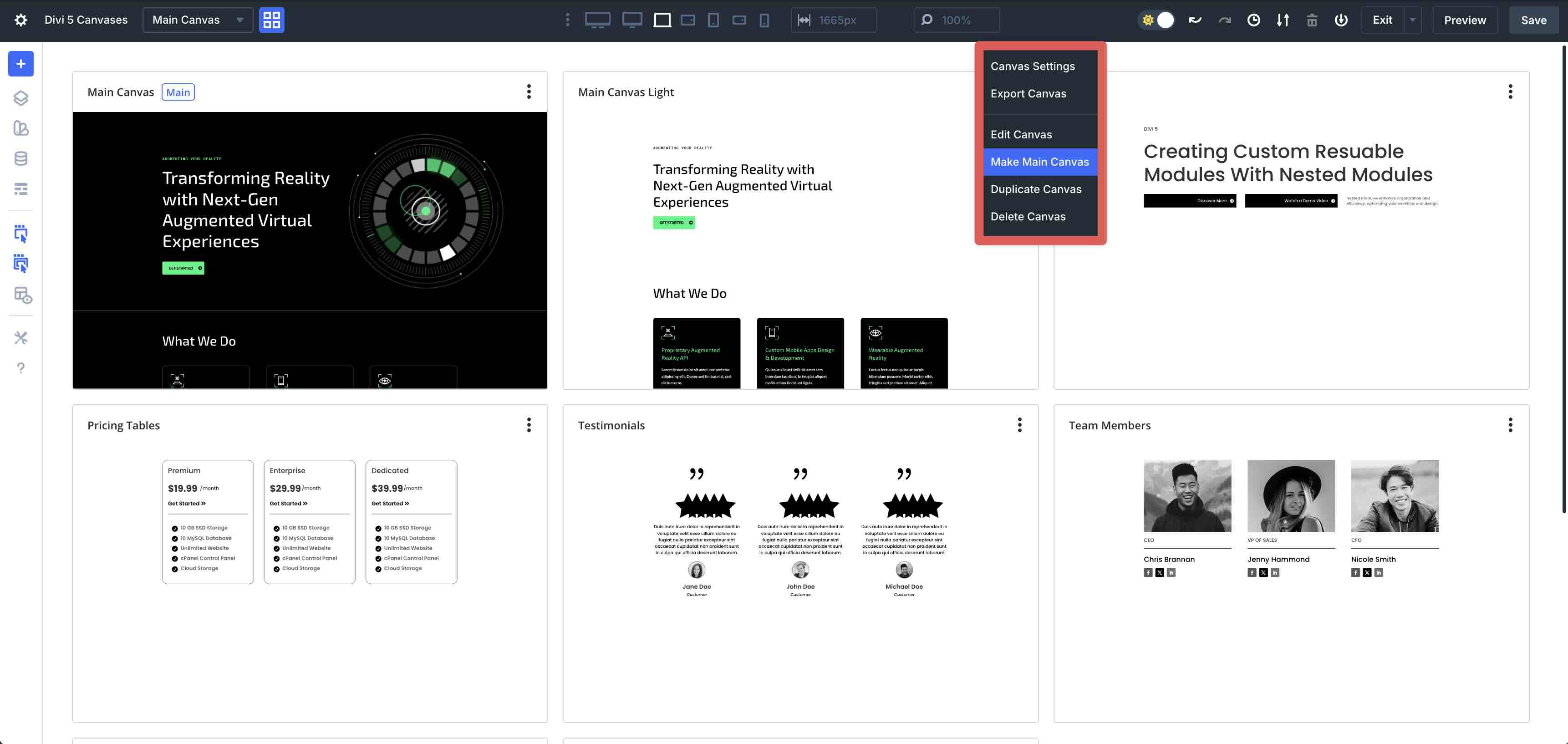The height and width of the screenshot is (744, 1568).
Task: Click the undo arrow in the toolbar
Action: pyautogui.click(x=1195, y=20)
